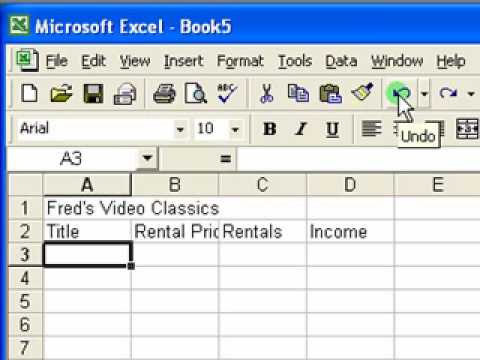Image resolution: width=480 pixels, height=360 pixels.
Task: Open the File menu
Action: click(x=56, y=61)
